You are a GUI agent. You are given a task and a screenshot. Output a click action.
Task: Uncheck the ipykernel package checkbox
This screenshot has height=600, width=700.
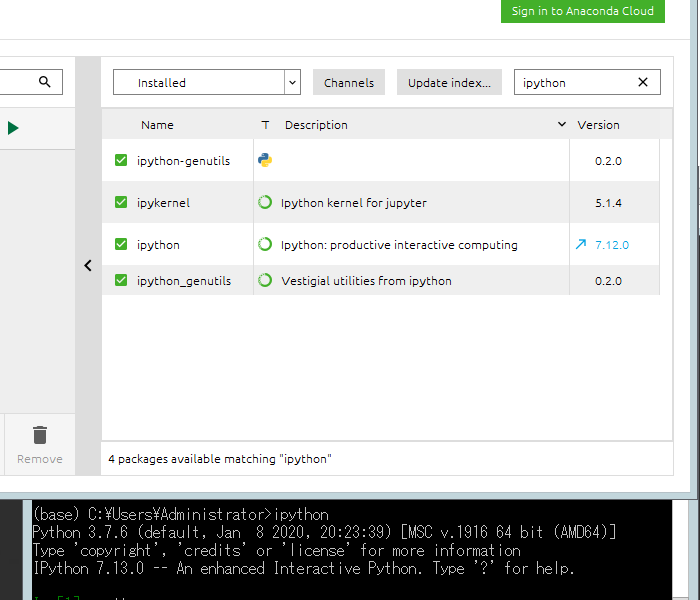(x=121, y=202)
